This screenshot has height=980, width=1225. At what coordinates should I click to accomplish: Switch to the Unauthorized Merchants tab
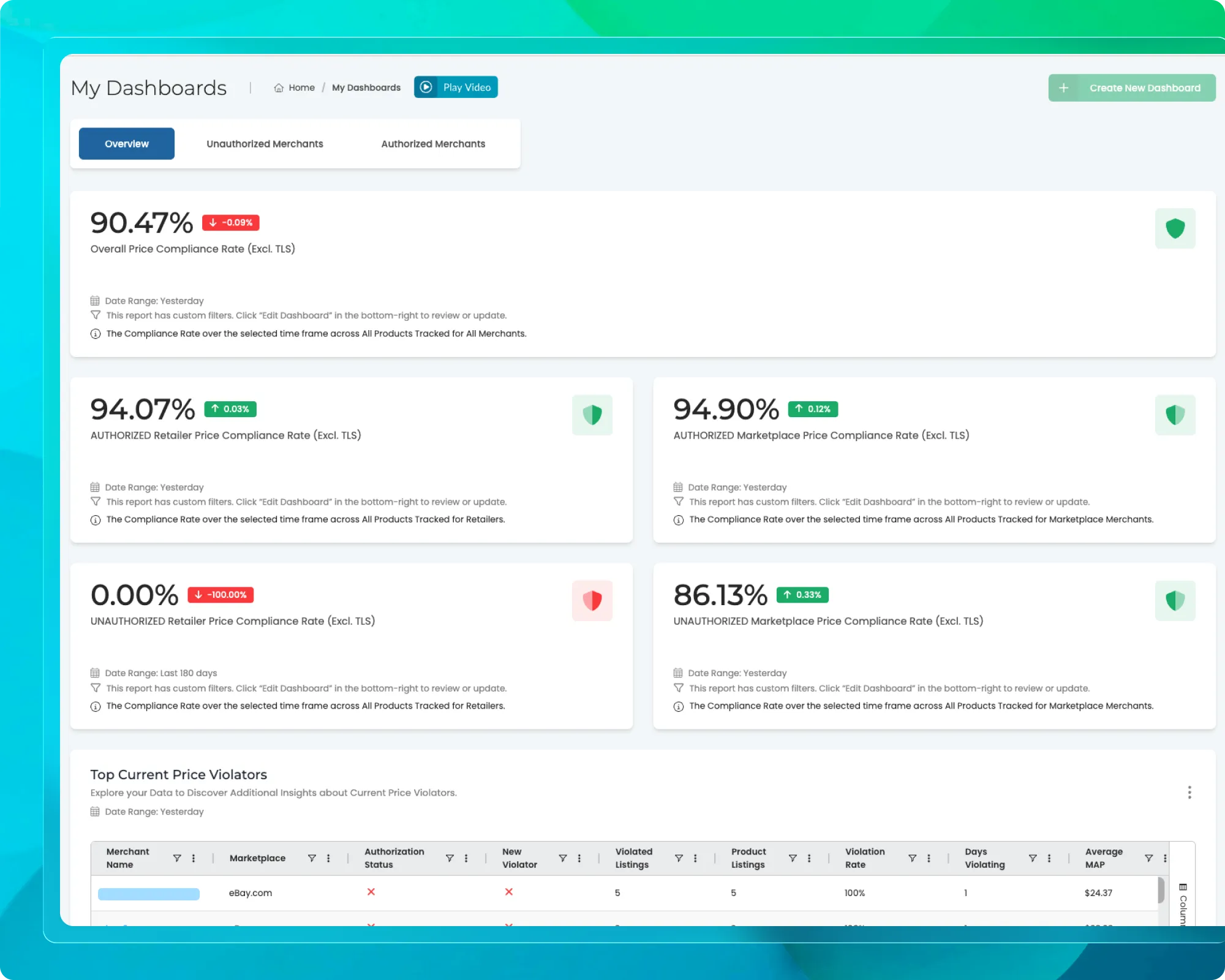(264, 143)
